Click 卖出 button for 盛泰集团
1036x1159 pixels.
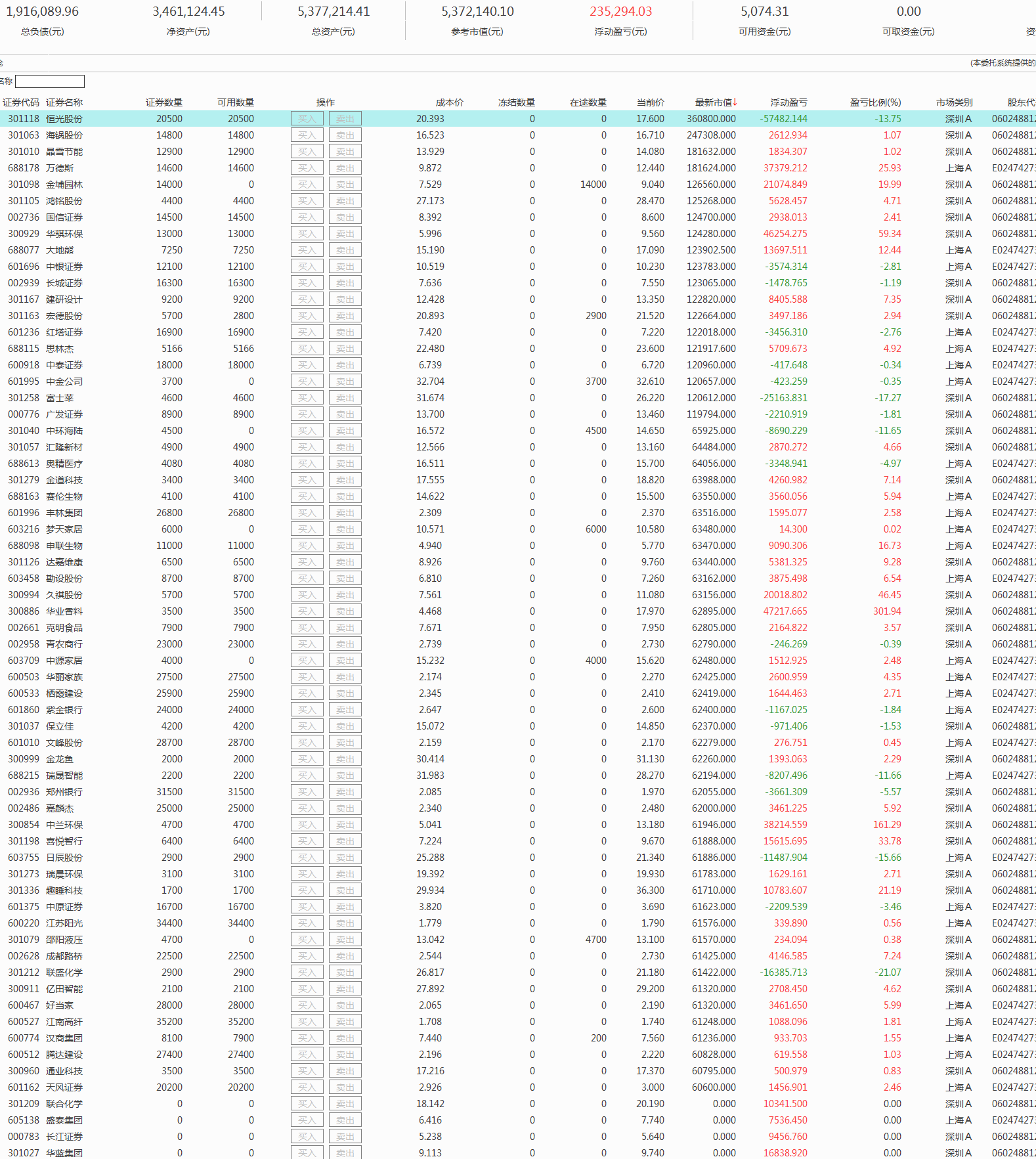(345, 1120)
